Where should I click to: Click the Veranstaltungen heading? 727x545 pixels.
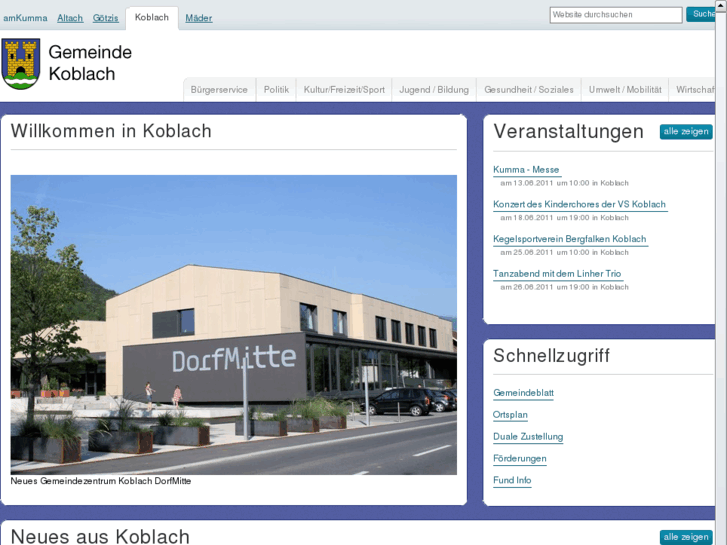pyautogui.click(x=568, y=132)
